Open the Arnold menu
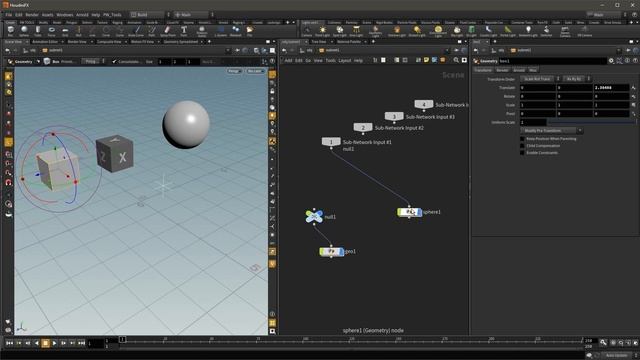The image size is (640, 360). click(x=82, y=15)
